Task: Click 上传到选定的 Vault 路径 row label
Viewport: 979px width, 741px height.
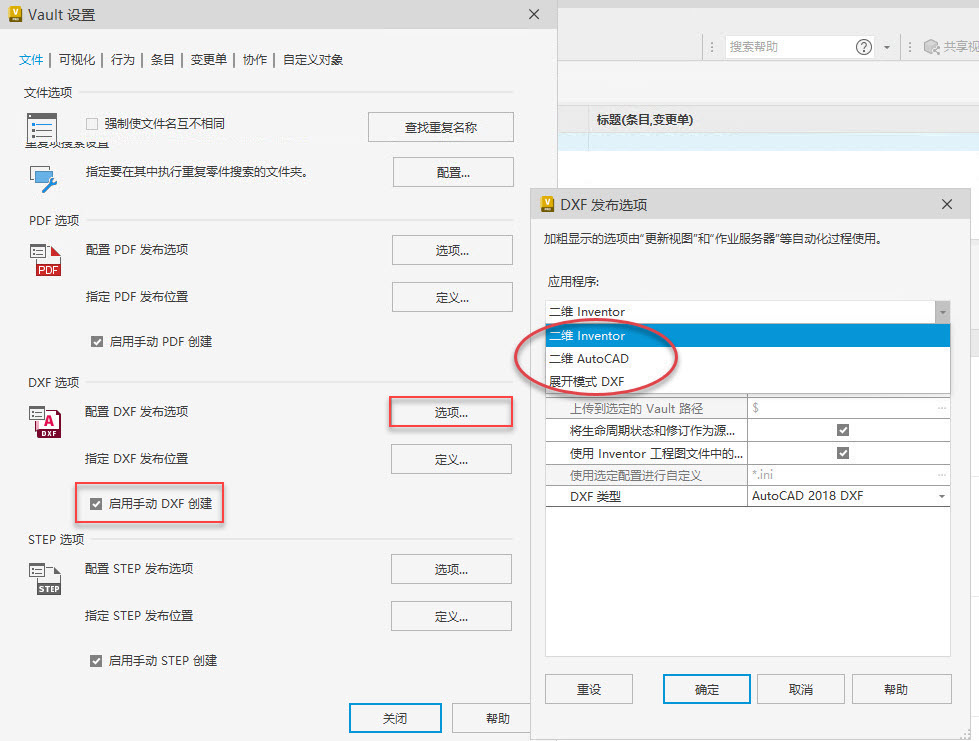Action: coord(646,408)
